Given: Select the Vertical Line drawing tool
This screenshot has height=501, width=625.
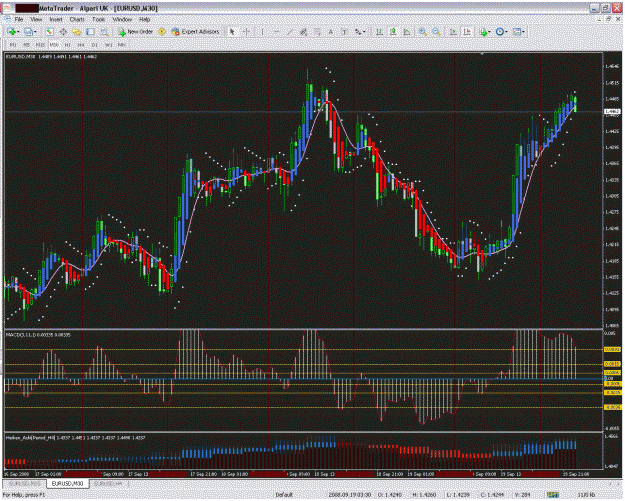Looking at the screenshot, I should coord(262,32).
